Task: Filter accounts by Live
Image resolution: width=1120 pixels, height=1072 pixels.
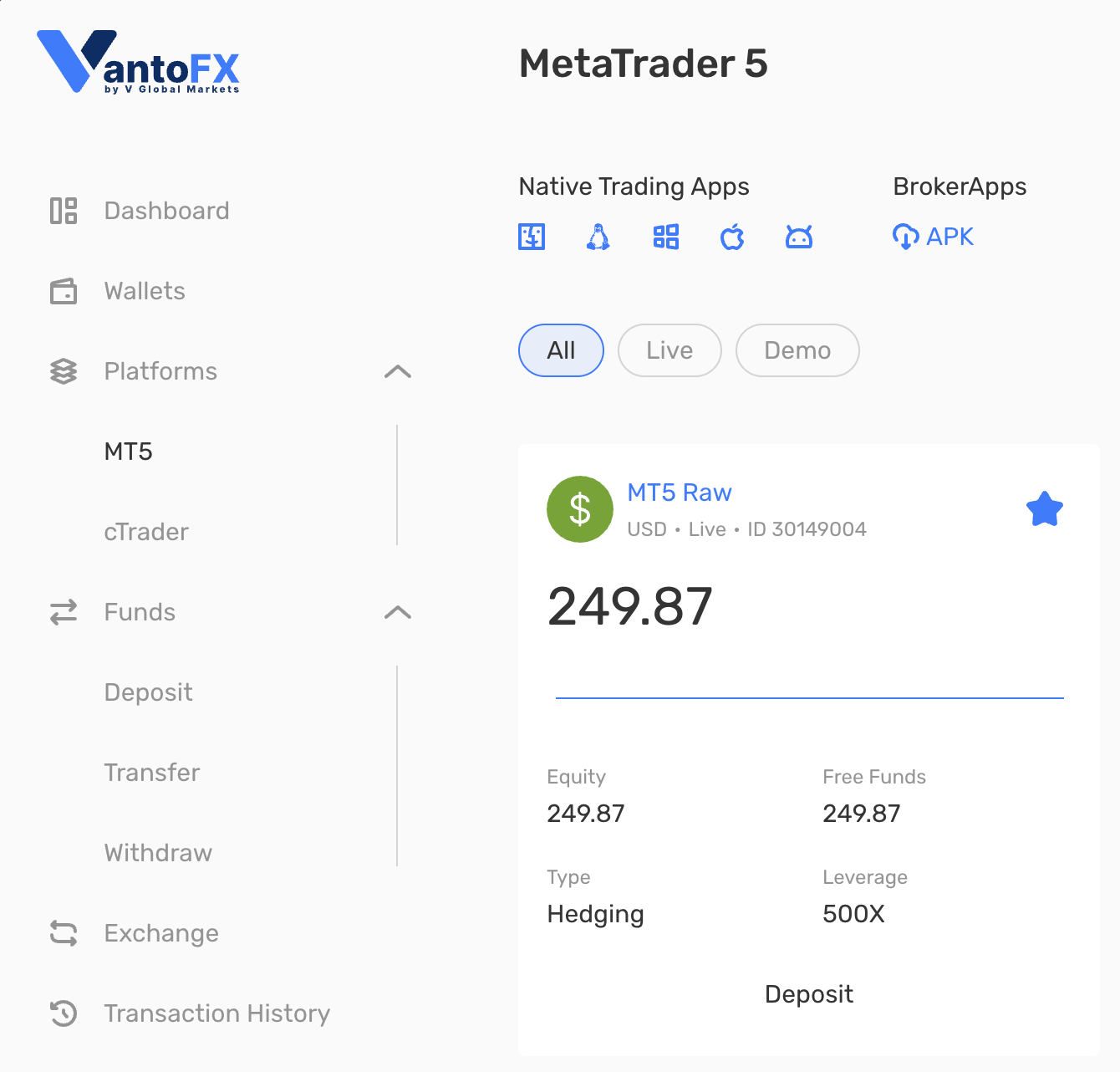Action: click(669, 350)
